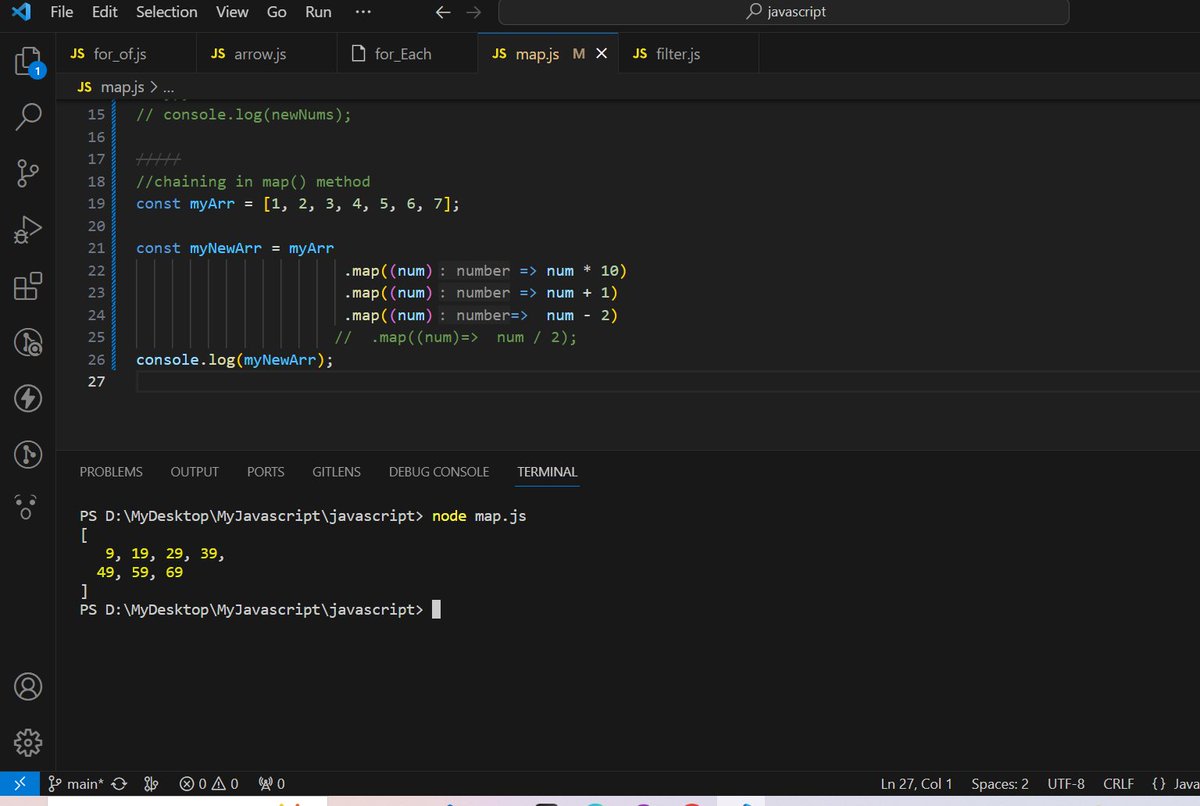Click the javascript command center search box
Screen dimensions: 1200x806
(x=783, y=12)
